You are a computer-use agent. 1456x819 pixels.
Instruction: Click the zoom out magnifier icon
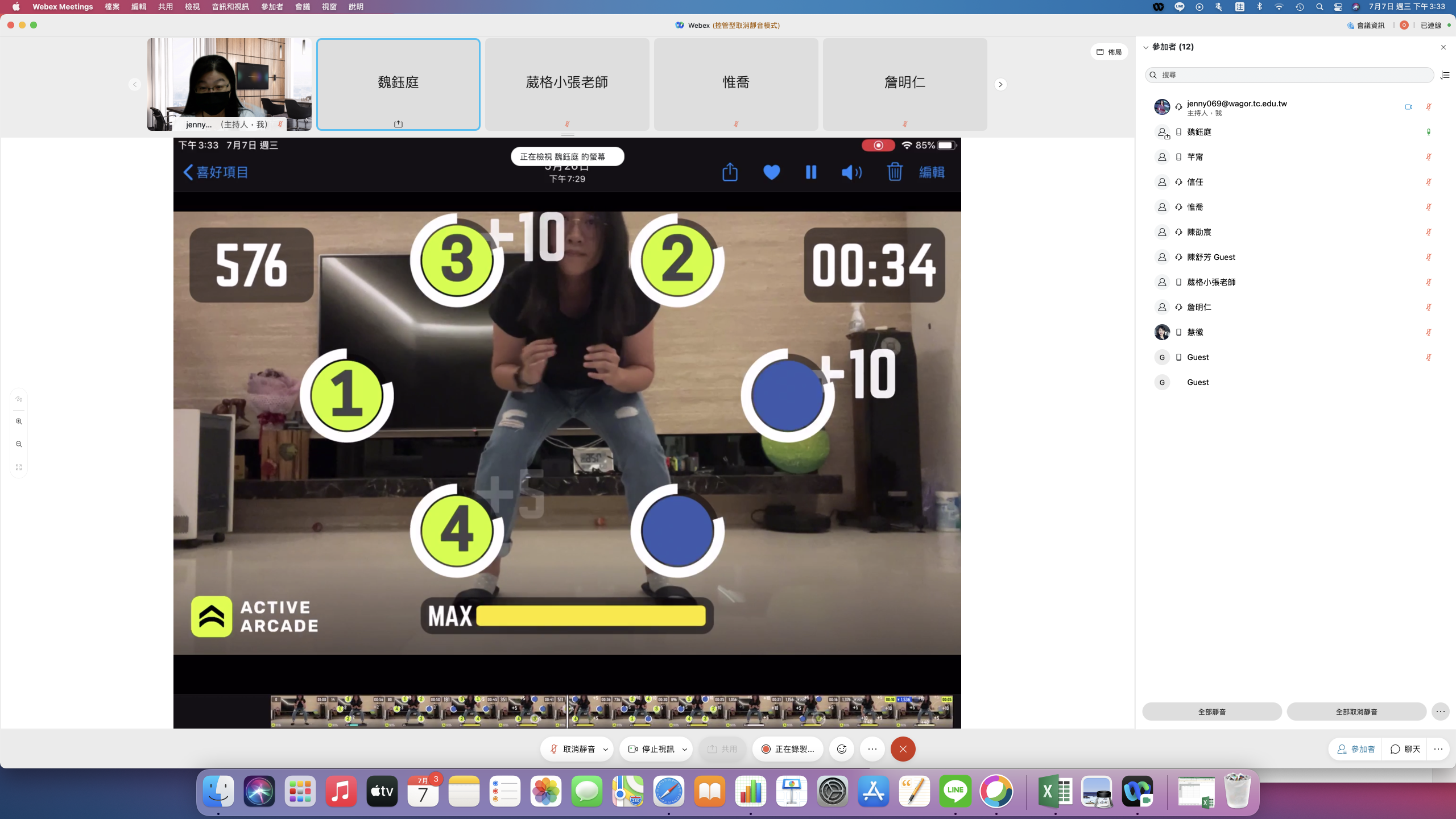(x=19, y=444)
